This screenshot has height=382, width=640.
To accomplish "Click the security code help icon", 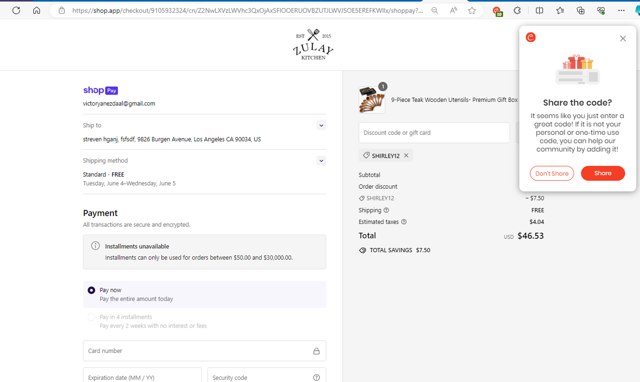I will [316, 378].
